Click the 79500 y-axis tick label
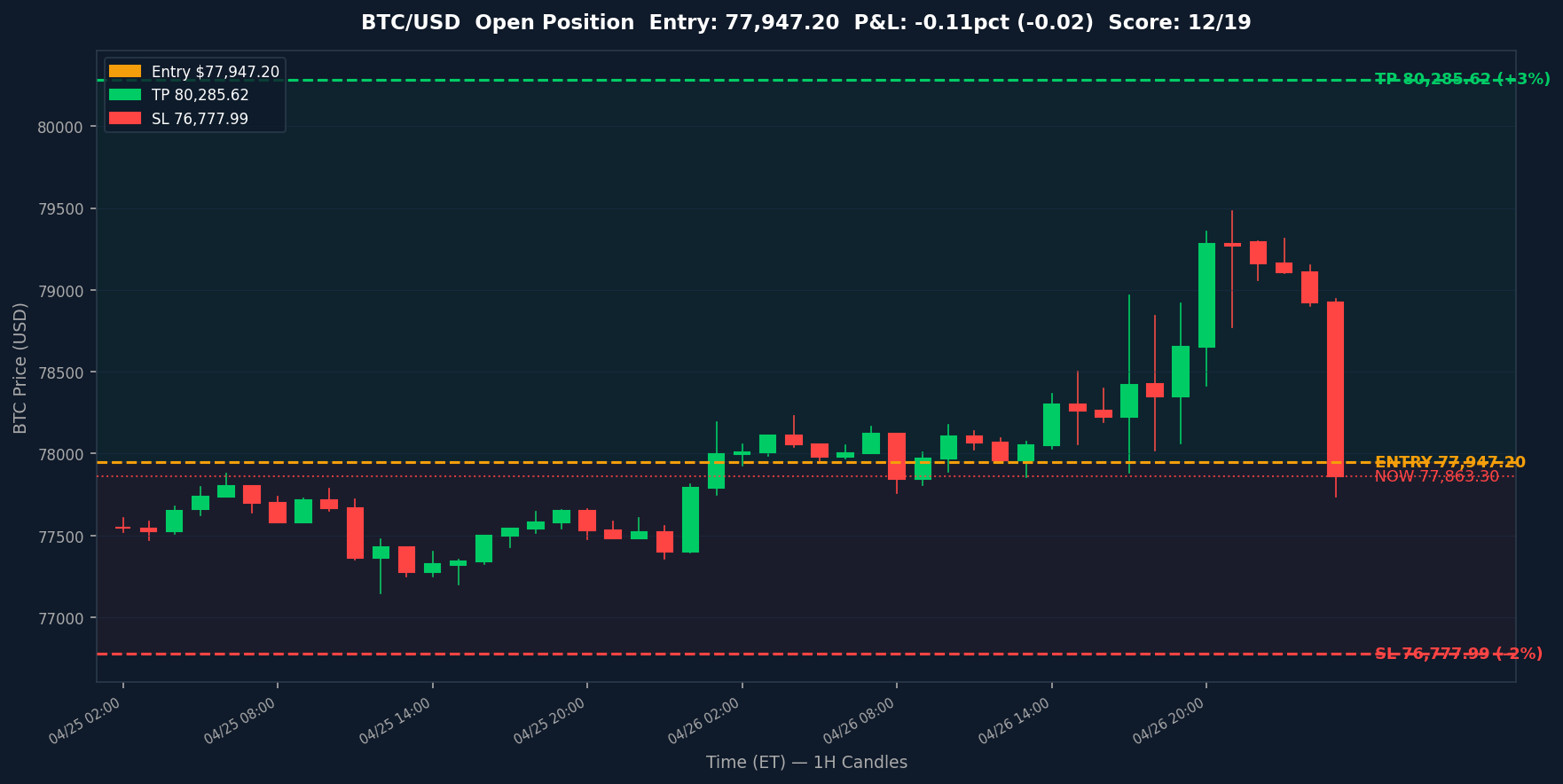 tap(60, 209)
